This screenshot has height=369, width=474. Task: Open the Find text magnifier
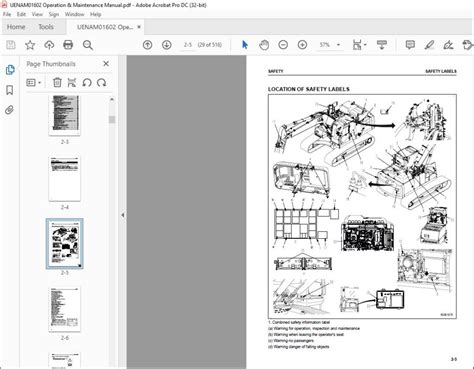pyautogui.click(x=88, y=45)
